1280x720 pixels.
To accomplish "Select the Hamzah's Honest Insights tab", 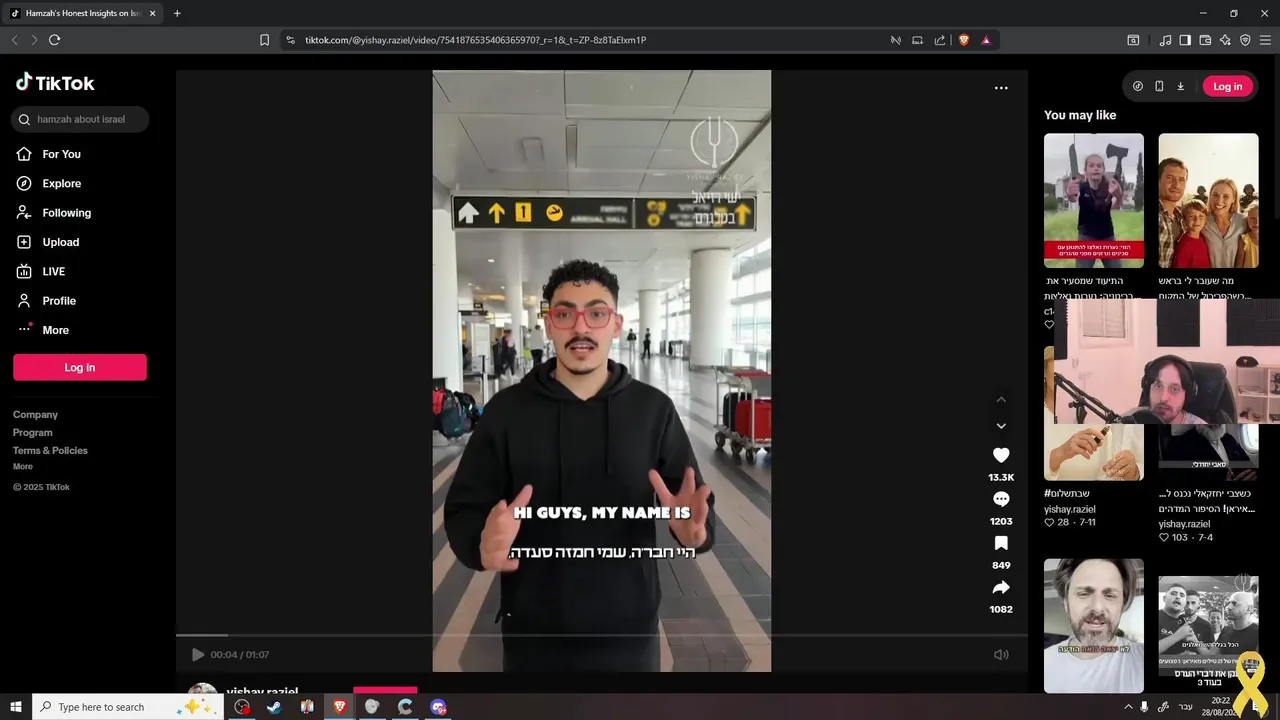I will [x=82, y=13].
